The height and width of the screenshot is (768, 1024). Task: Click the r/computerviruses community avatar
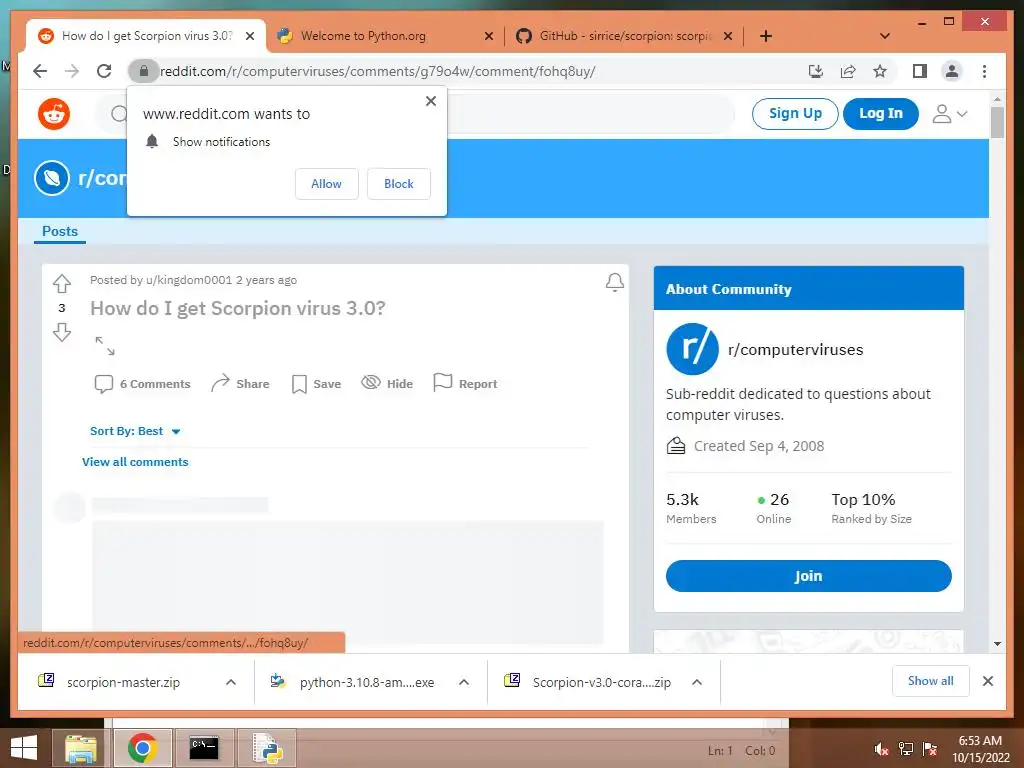click(692, 349)
